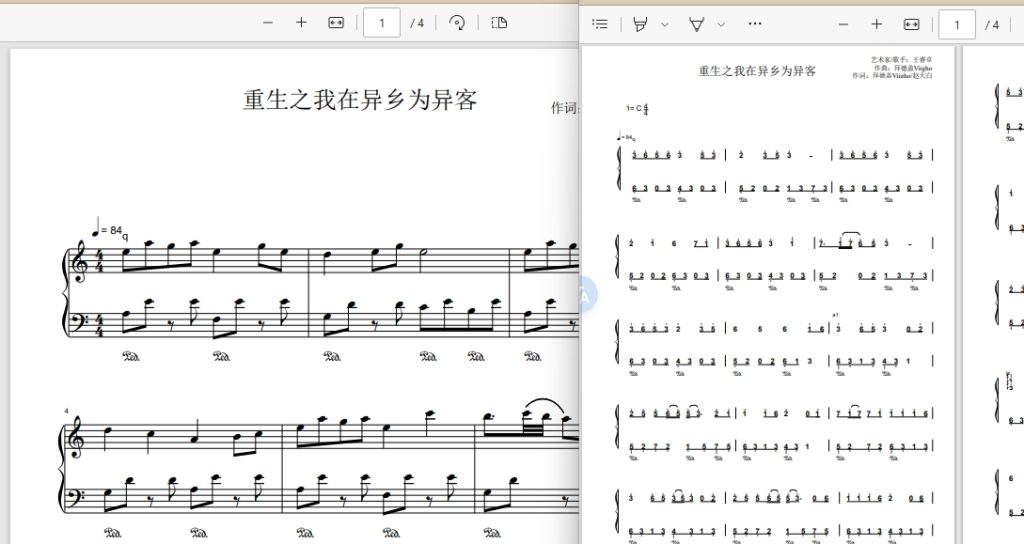Open more options ellipsis in right window
The image size is (1024, 544).
(755, 24)
